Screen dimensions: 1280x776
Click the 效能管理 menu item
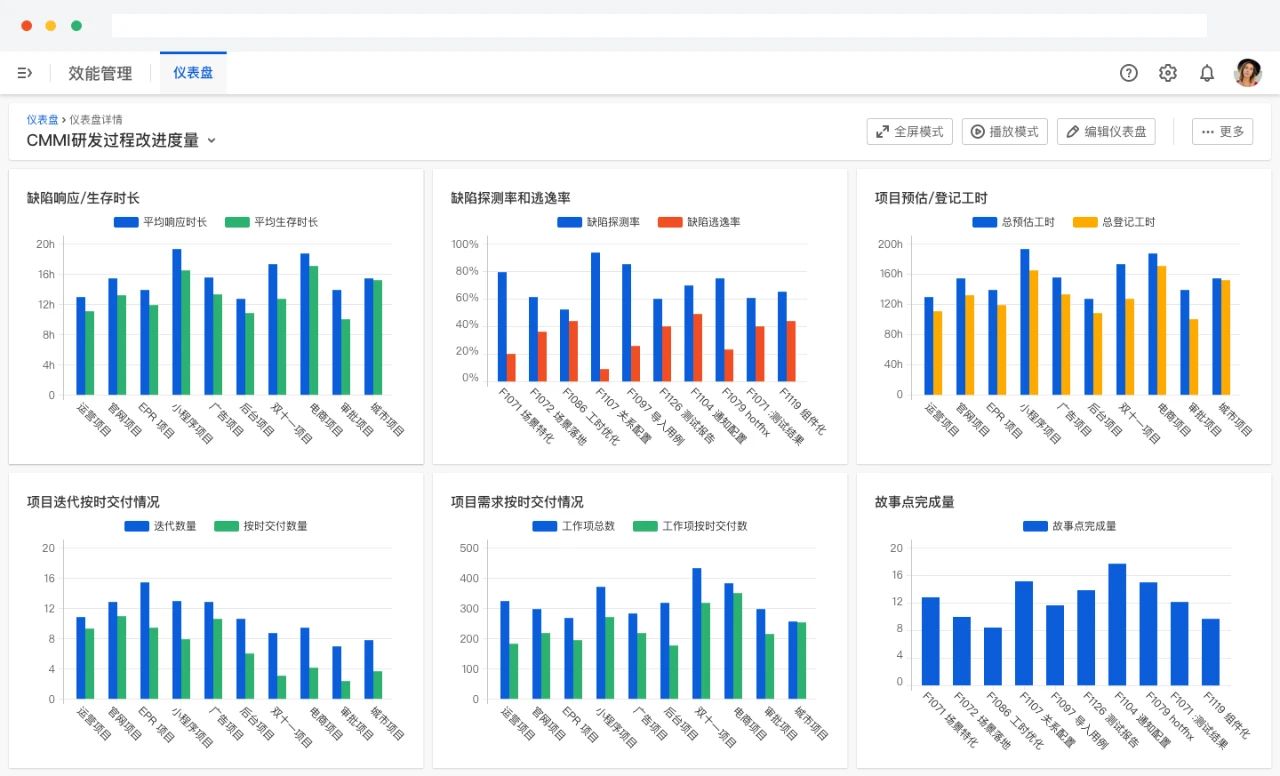pyautogui.click(x=98, y=72)
